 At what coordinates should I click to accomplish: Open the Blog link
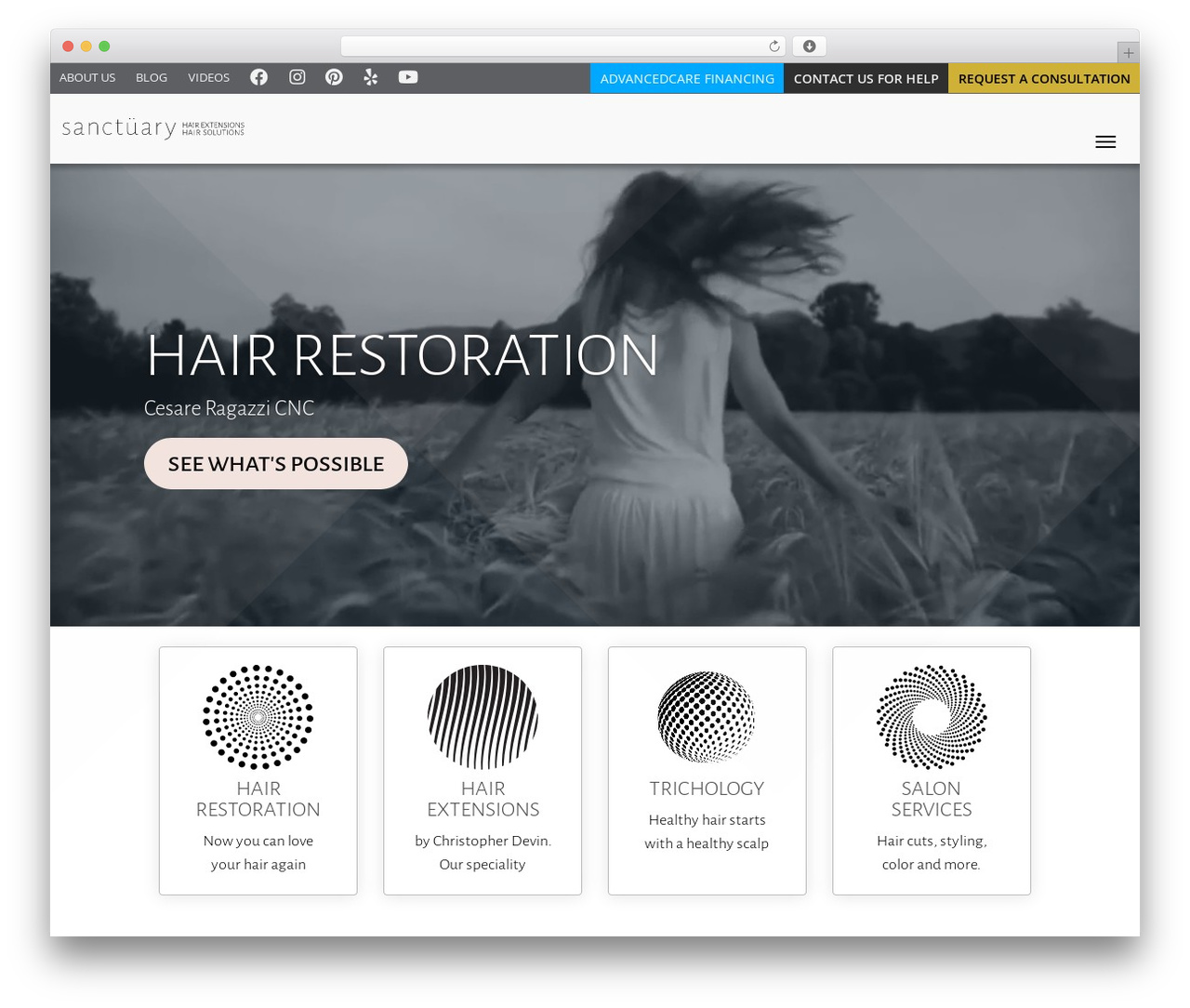[152, 77]
